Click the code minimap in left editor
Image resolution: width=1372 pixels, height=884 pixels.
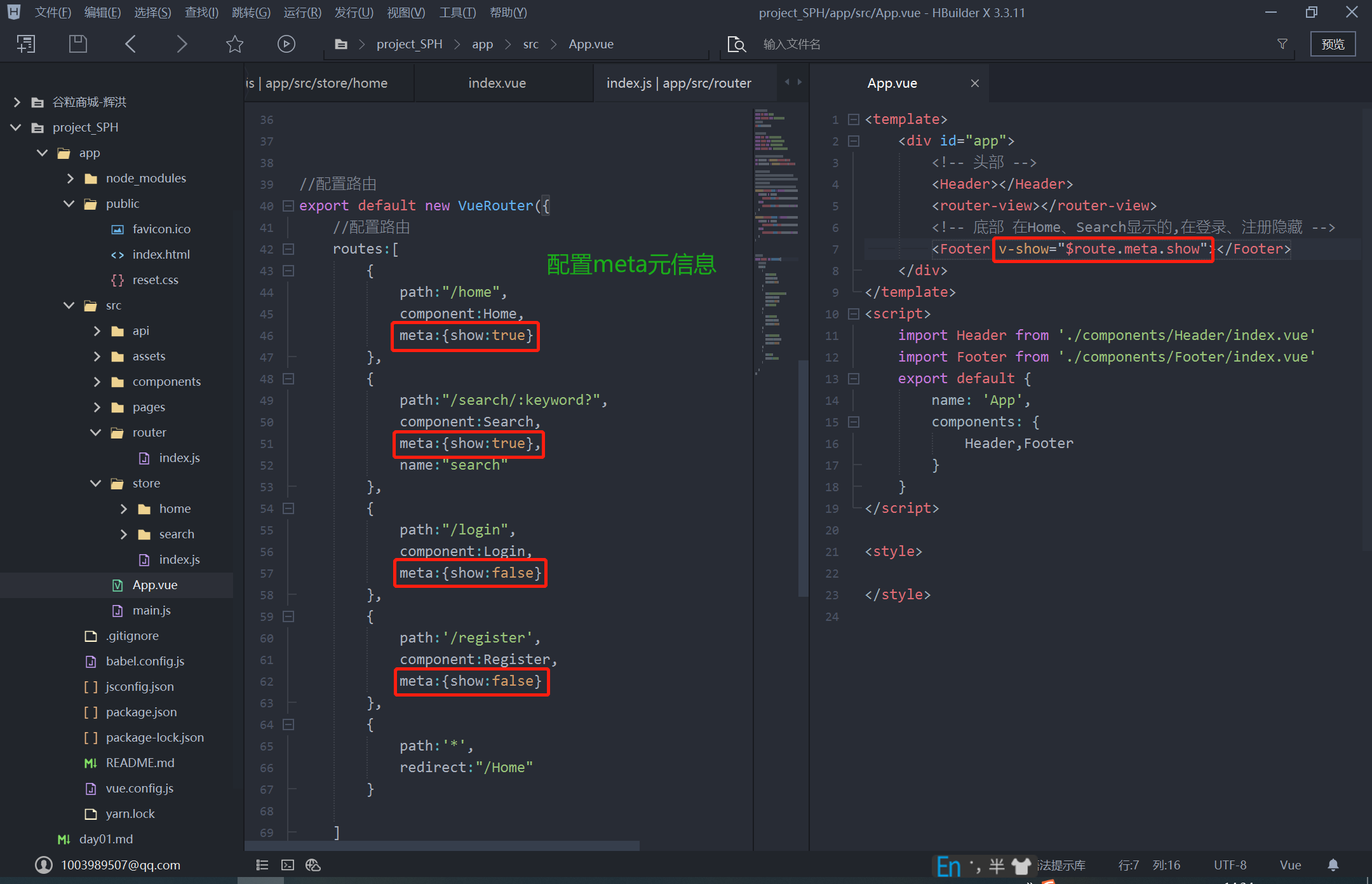[776, 241]
